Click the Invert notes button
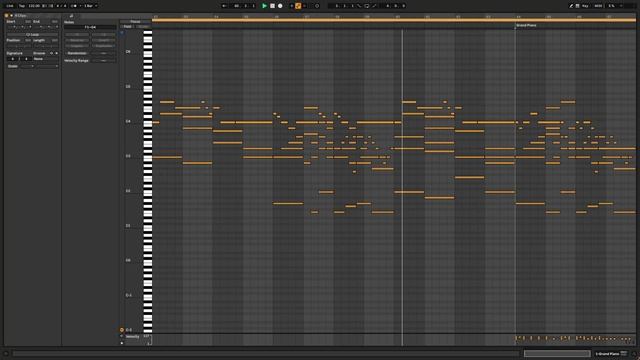The image size is (640, 360). (x=104, y=40)
